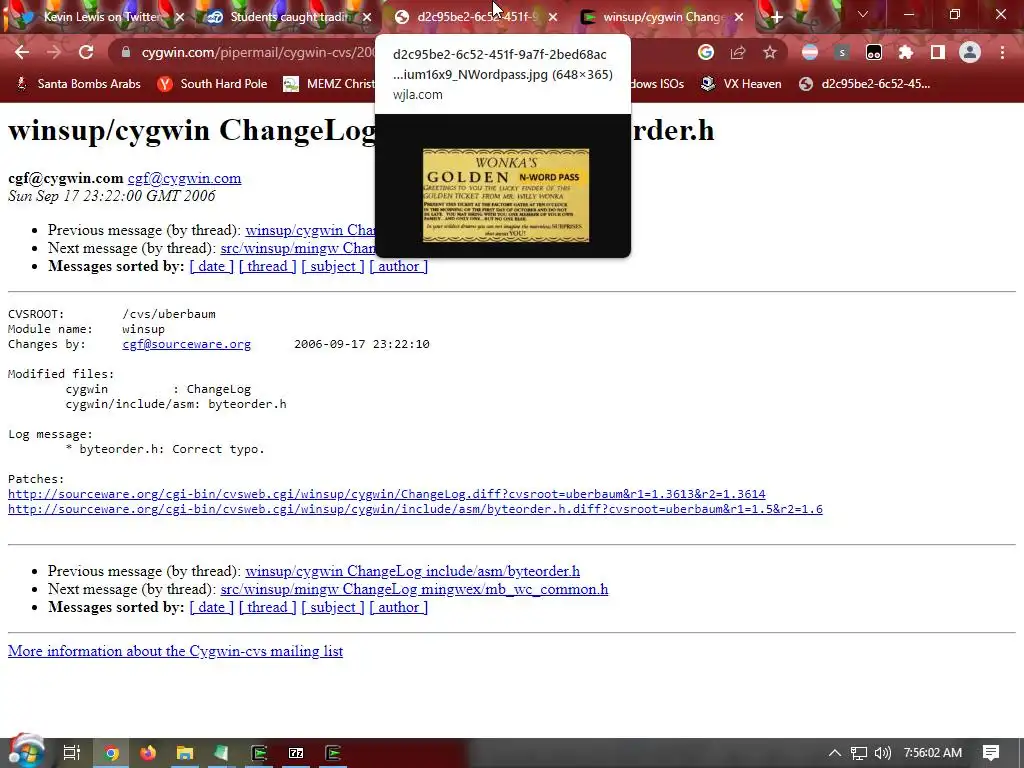
Task: Open Google icon in the address bar
Action: click(705, 52)
